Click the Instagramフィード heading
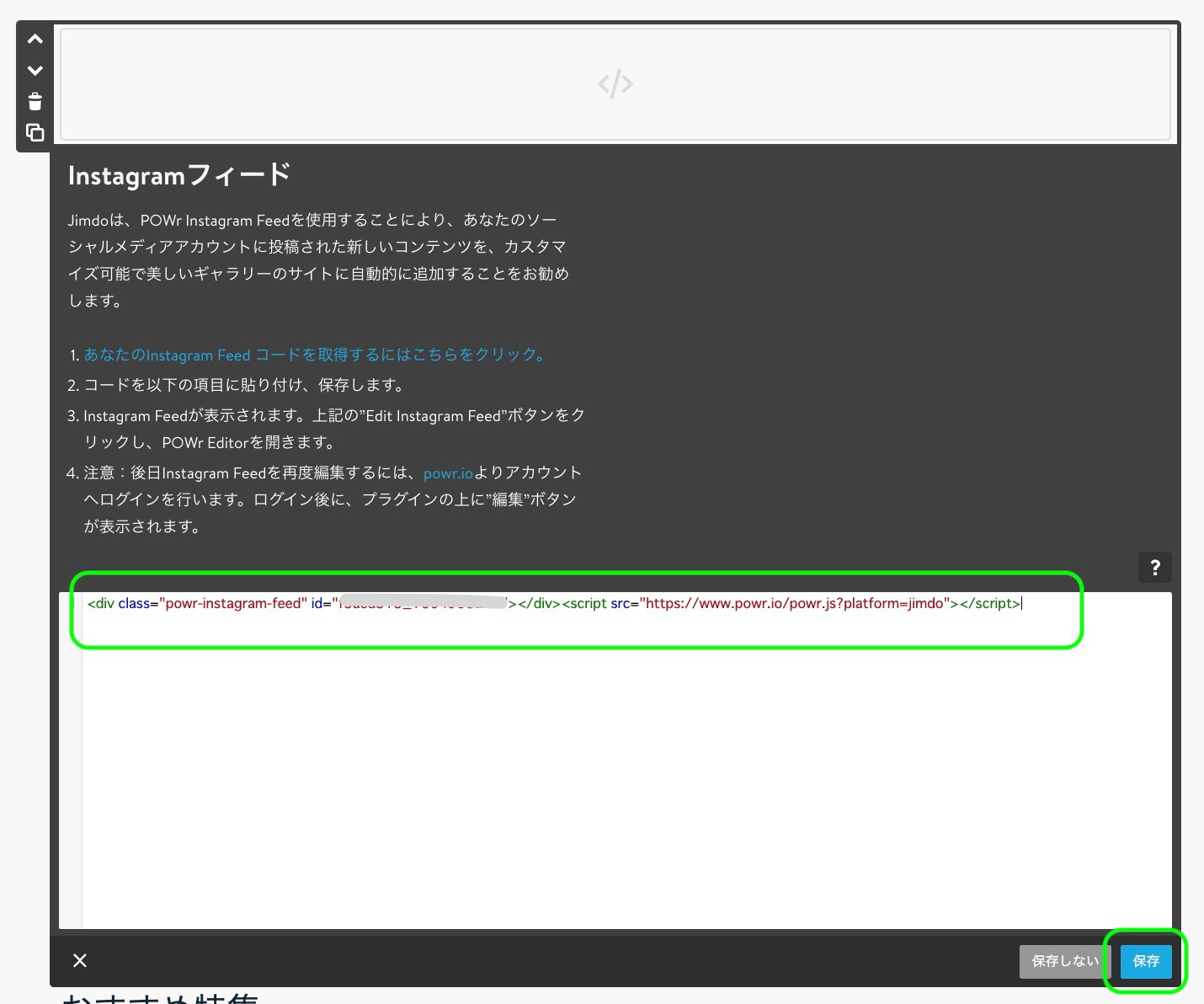The image size is (1204, 1004). coord(178,174)
